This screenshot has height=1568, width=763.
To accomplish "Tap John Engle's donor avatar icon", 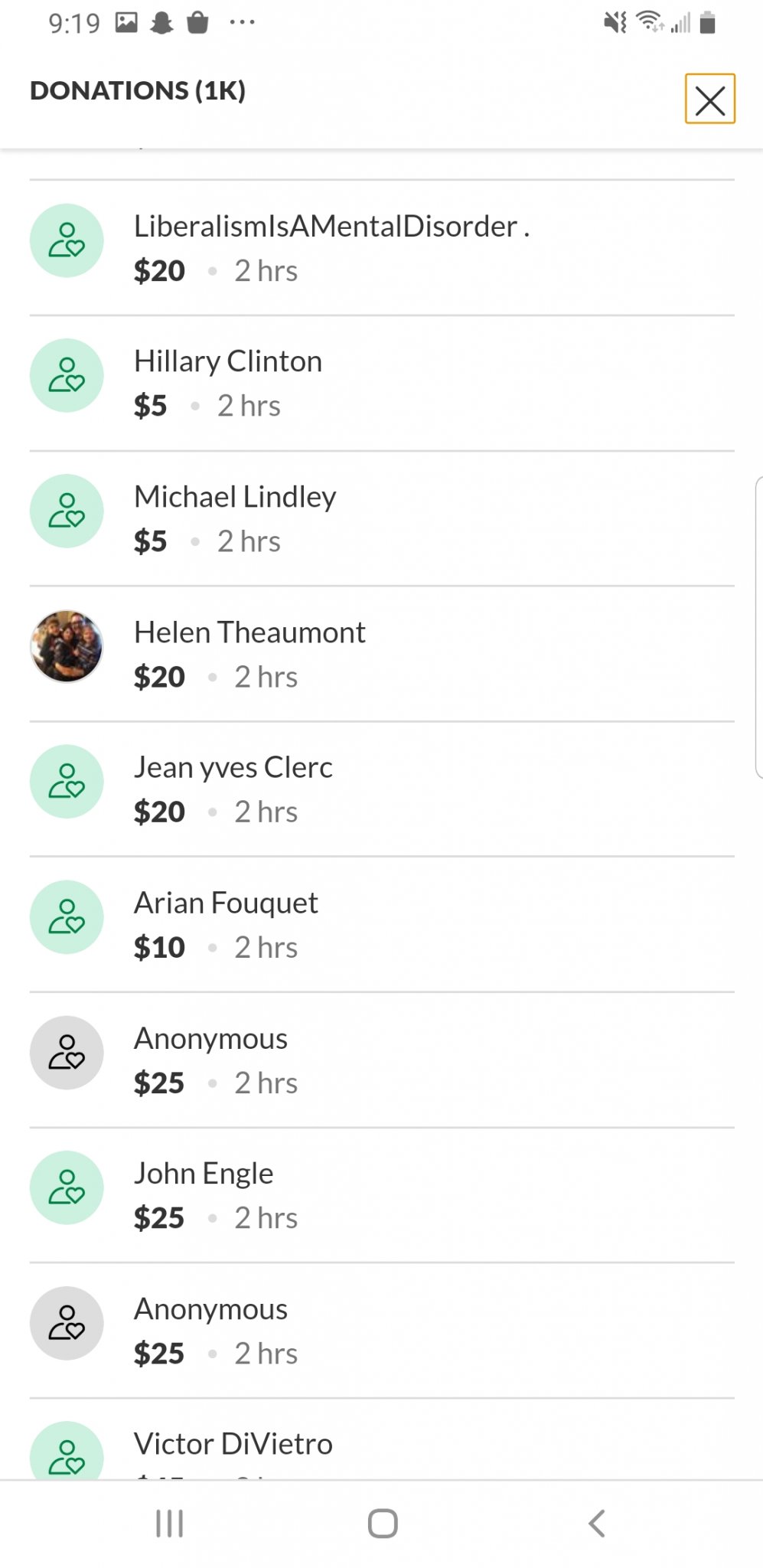I will tap(67, 1187).
